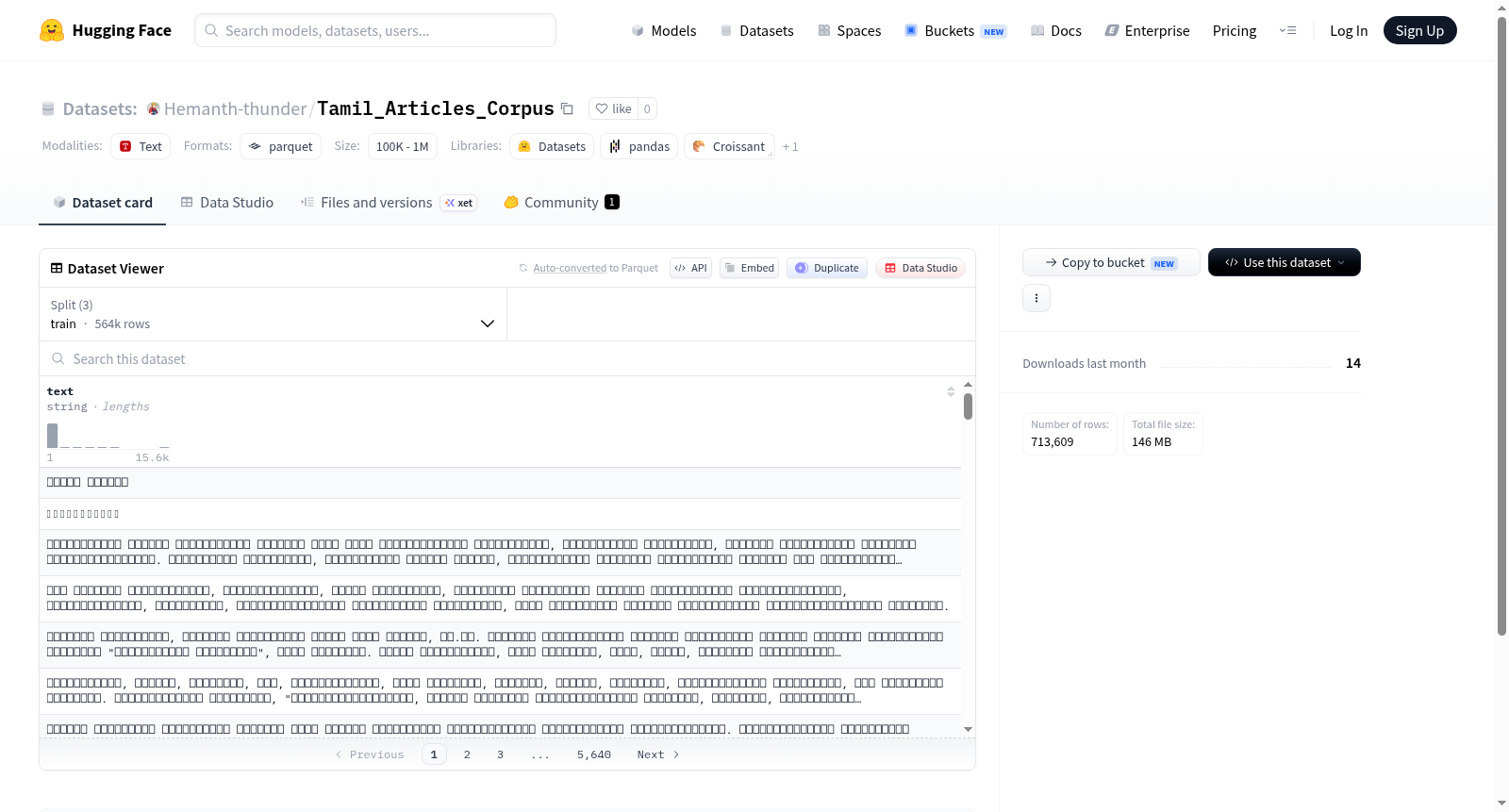Go to page 3 of the viewer
1509x812 pixels.
[x=500, y=754]
